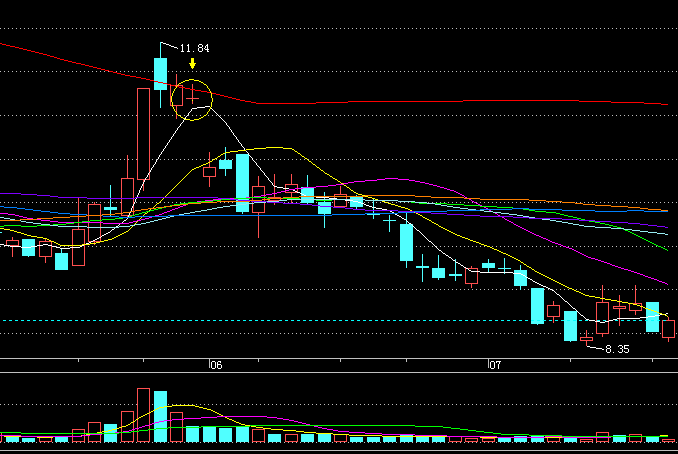Click the yellow down arrow marker
Viewport: 678px width, 454px height.
point(192,64)
